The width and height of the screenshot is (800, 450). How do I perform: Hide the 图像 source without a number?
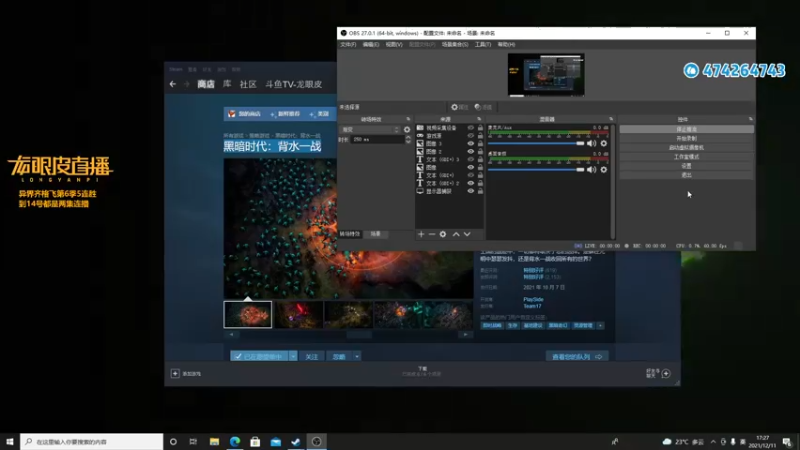(470, 167)
